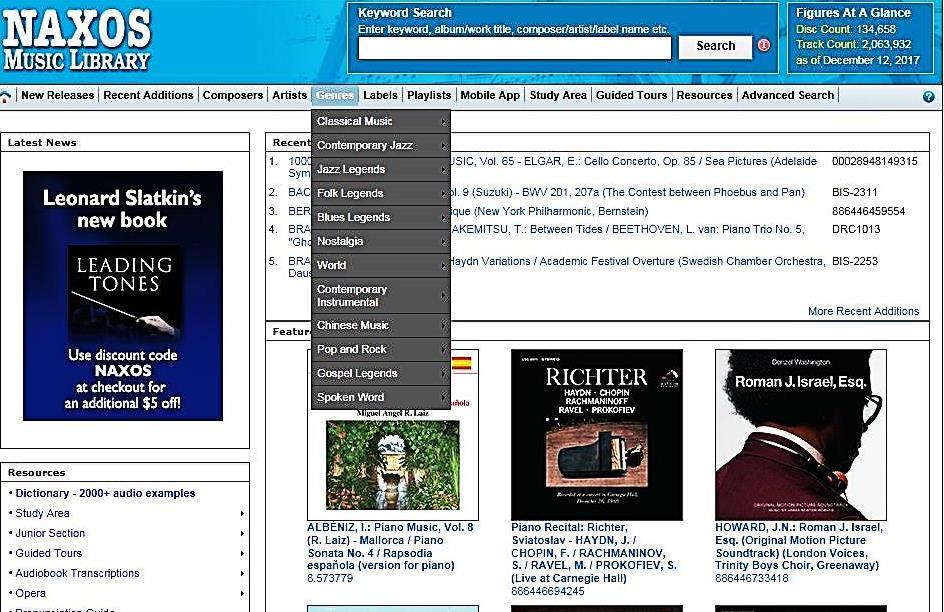
Task: Open the Roman J. Israel, Esq. album cover
Action: tap(801, 434)
